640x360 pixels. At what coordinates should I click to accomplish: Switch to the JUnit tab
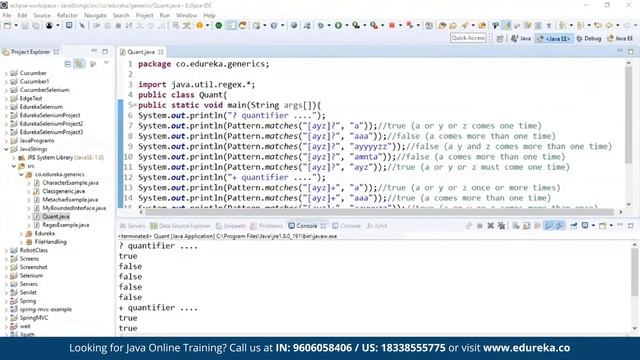[377, 226]
